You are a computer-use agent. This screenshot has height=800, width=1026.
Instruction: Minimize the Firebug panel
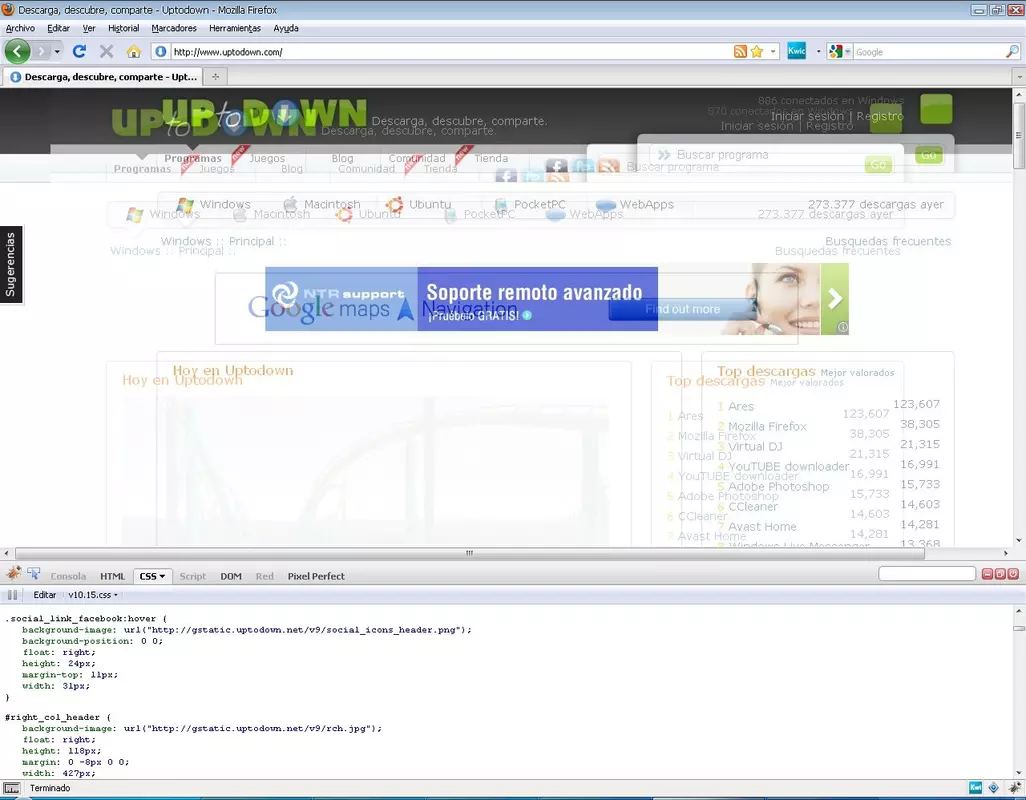coord(987,574)
